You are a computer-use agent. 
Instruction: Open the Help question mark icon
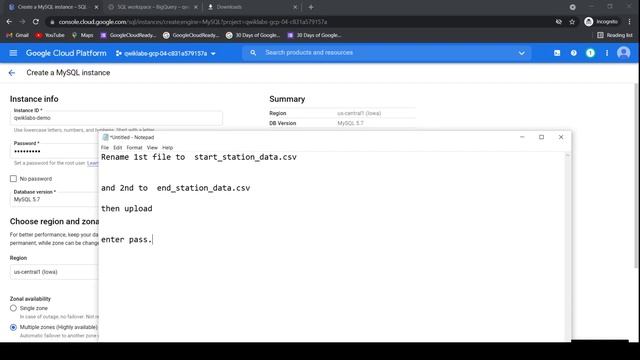573,53
